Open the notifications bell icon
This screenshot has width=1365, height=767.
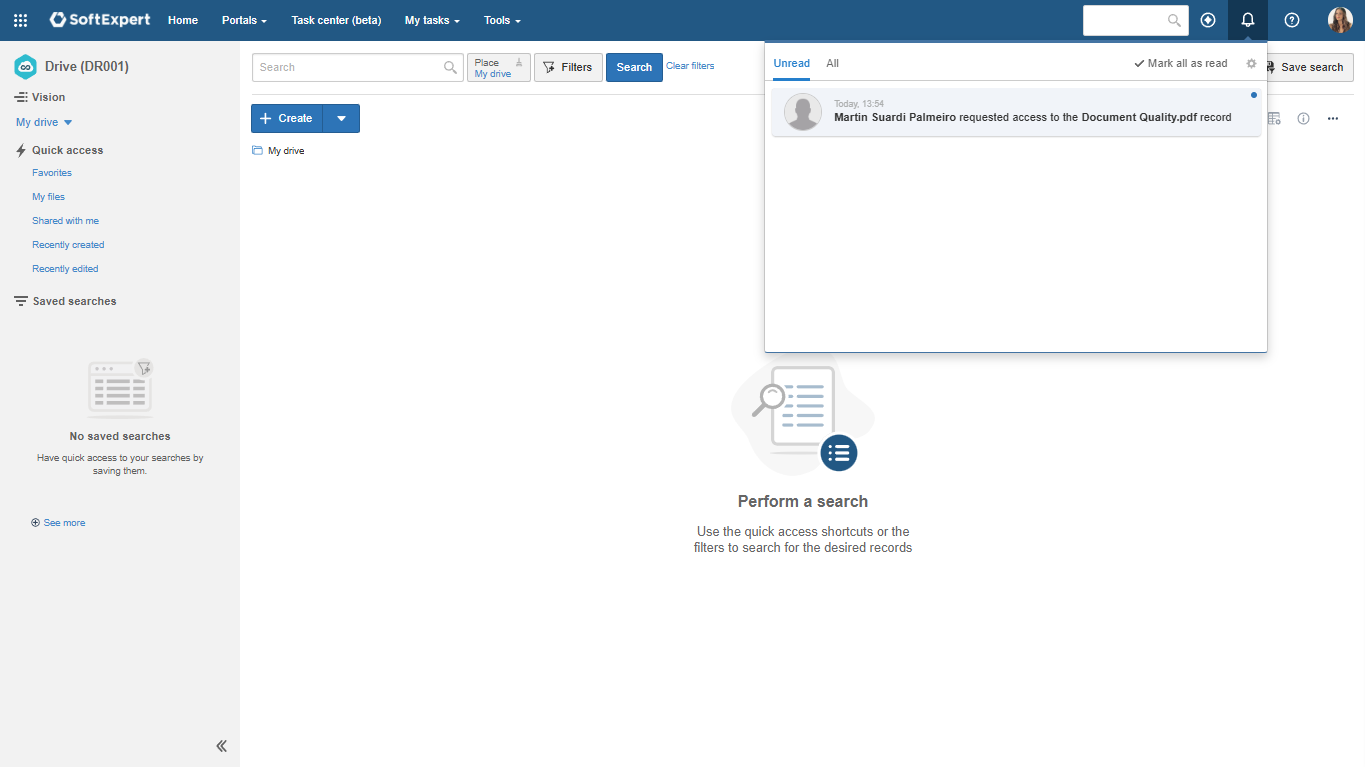[x=1247, y=20]
